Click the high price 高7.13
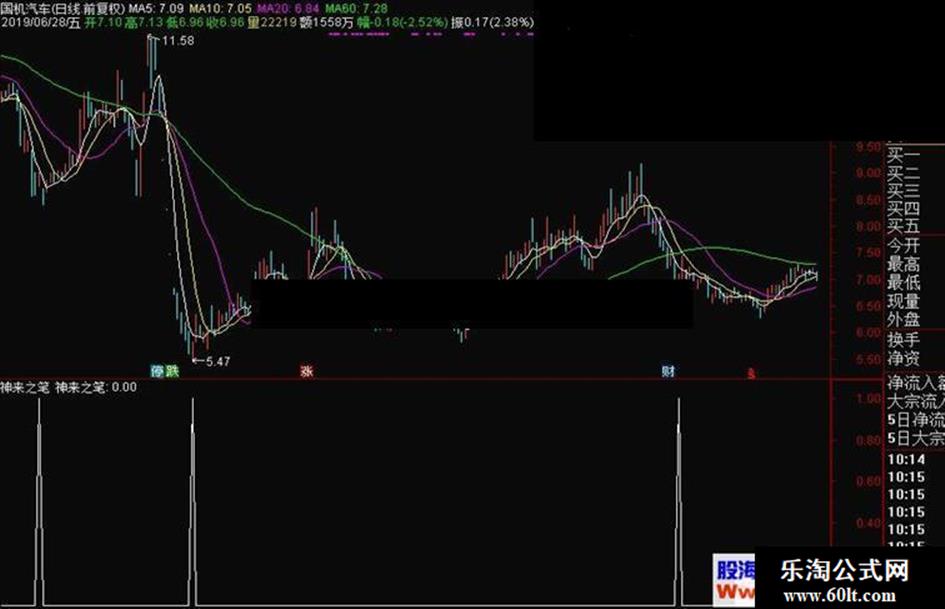Viewport: 945px width, 609px height. (143, 23)
